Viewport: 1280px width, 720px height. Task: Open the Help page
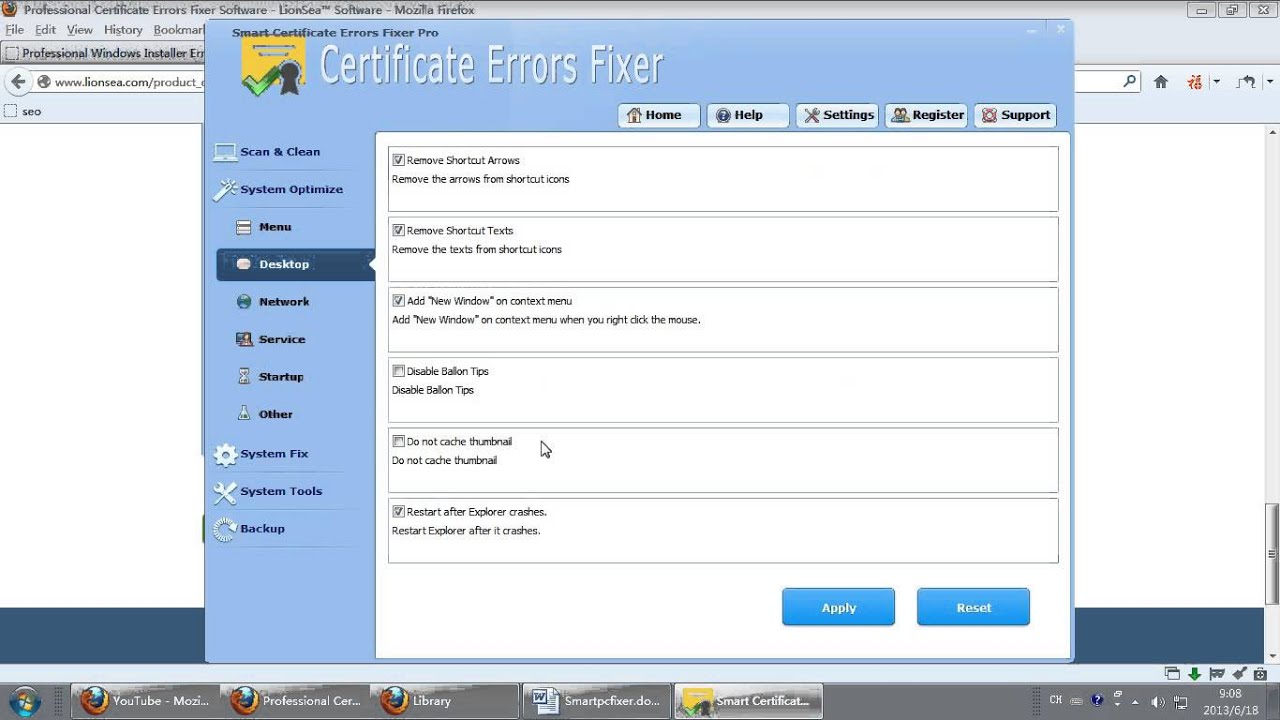747,115
